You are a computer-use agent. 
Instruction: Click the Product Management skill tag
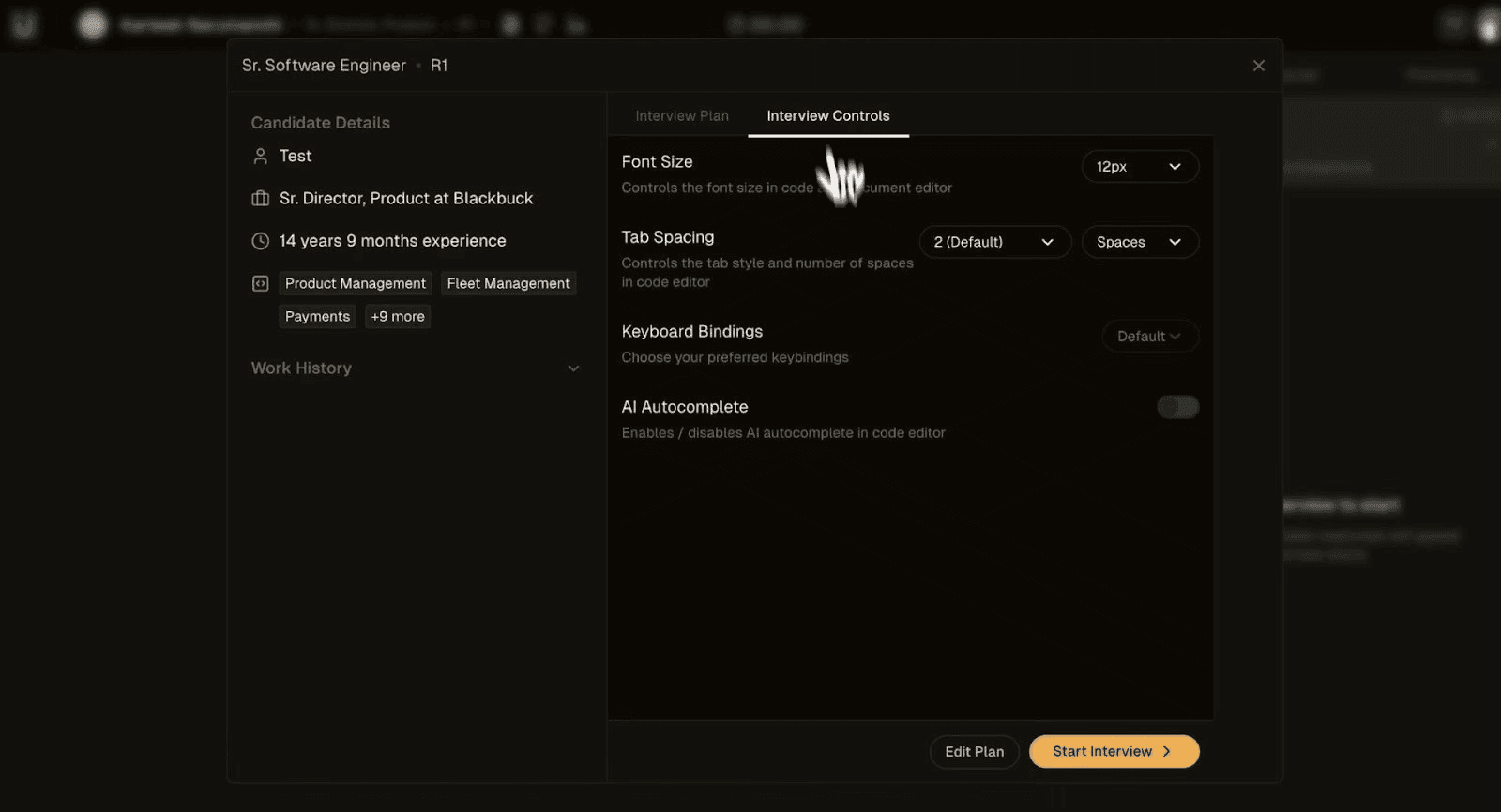coord(356,283)
